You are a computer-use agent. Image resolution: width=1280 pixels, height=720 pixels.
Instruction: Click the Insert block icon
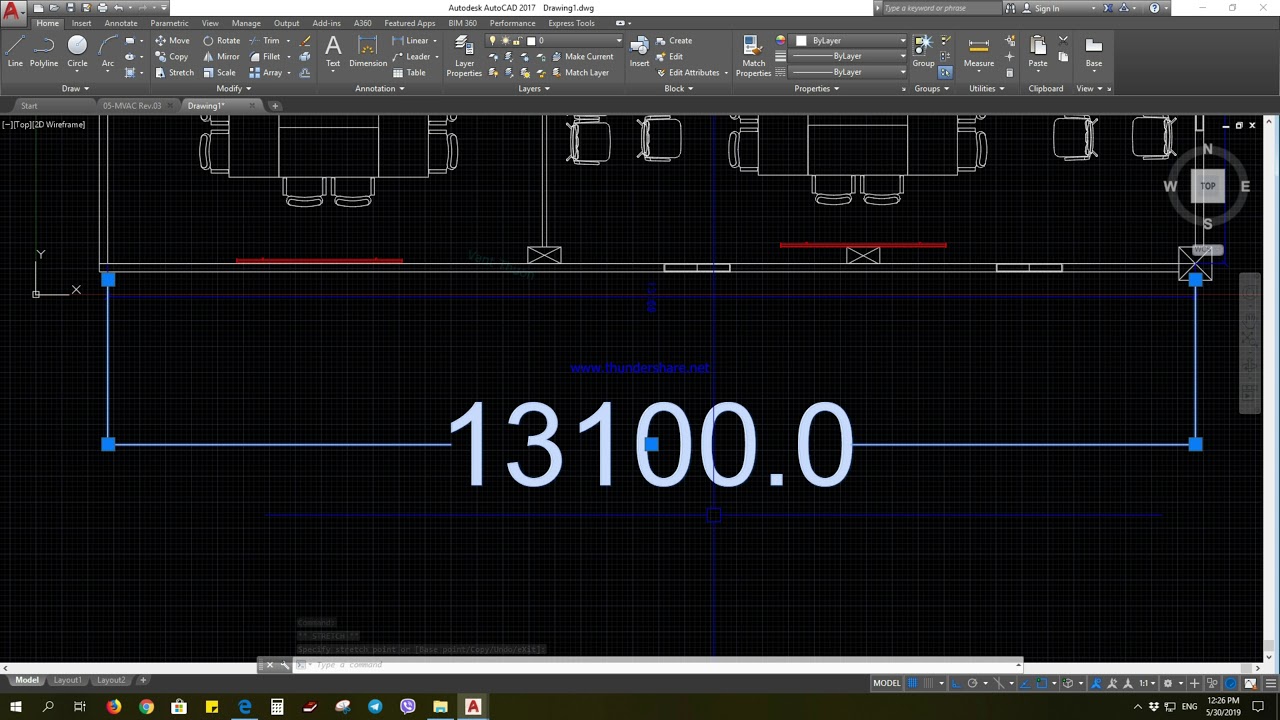(639, 52)
